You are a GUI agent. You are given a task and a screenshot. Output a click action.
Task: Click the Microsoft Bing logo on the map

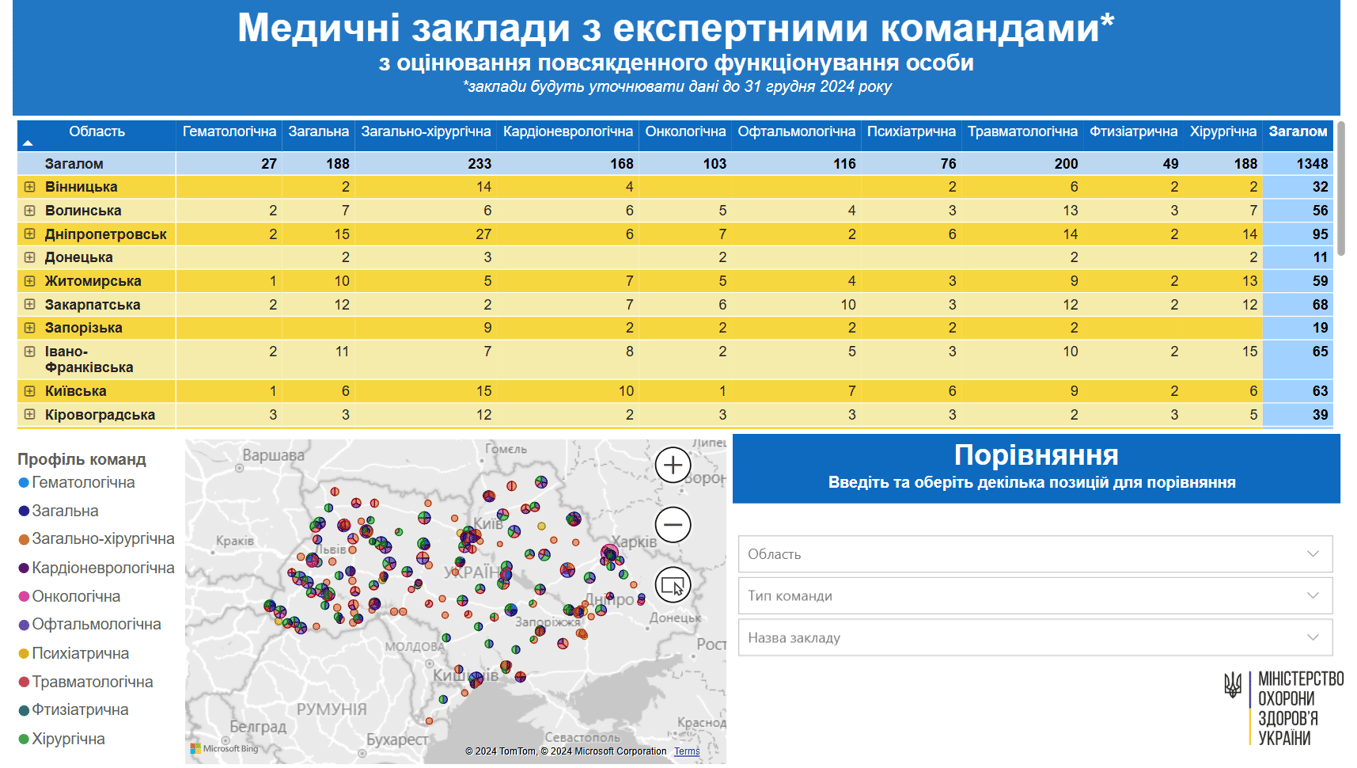click(x=215, y=751)
